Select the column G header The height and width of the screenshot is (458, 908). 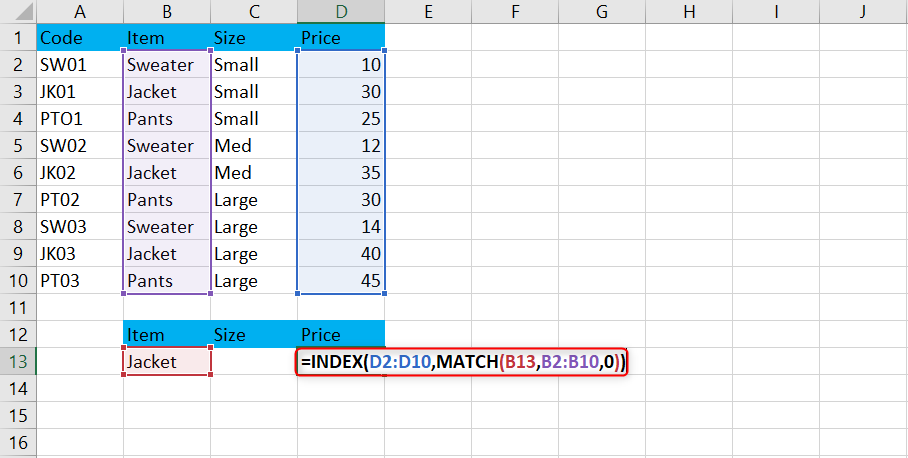tap(602, 12)
